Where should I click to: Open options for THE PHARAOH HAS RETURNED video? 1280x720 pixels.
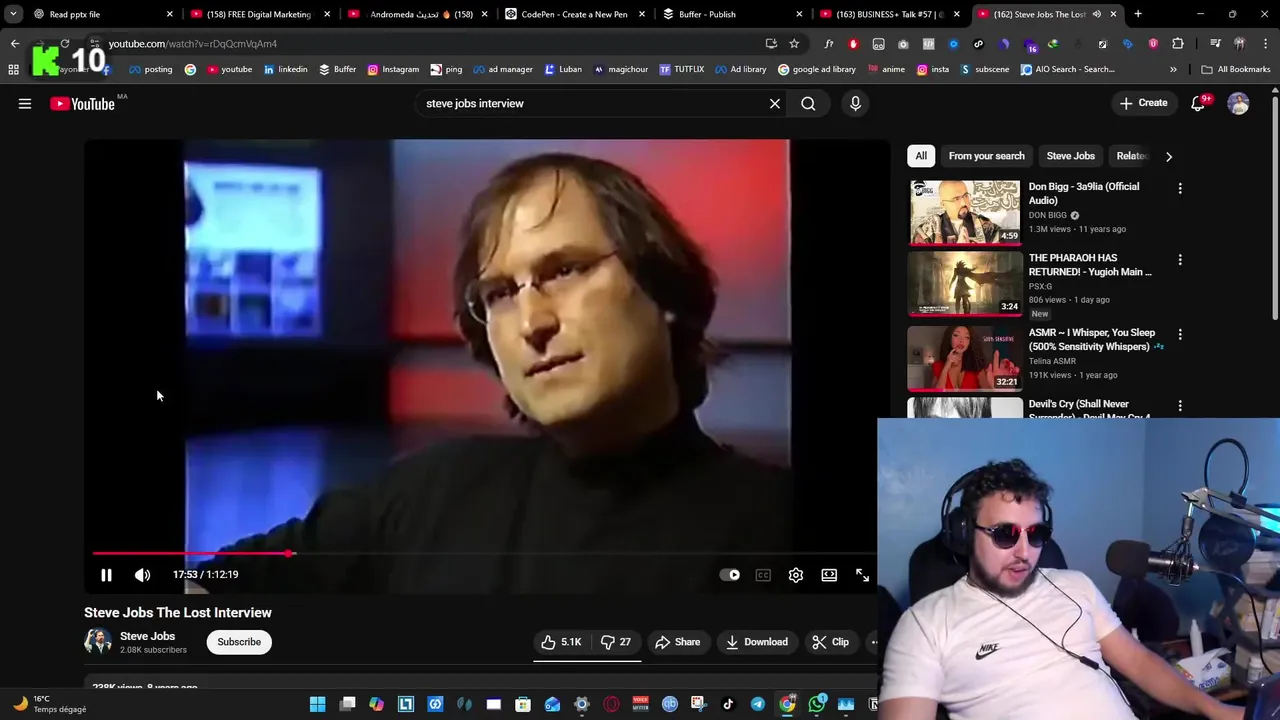1180,260
